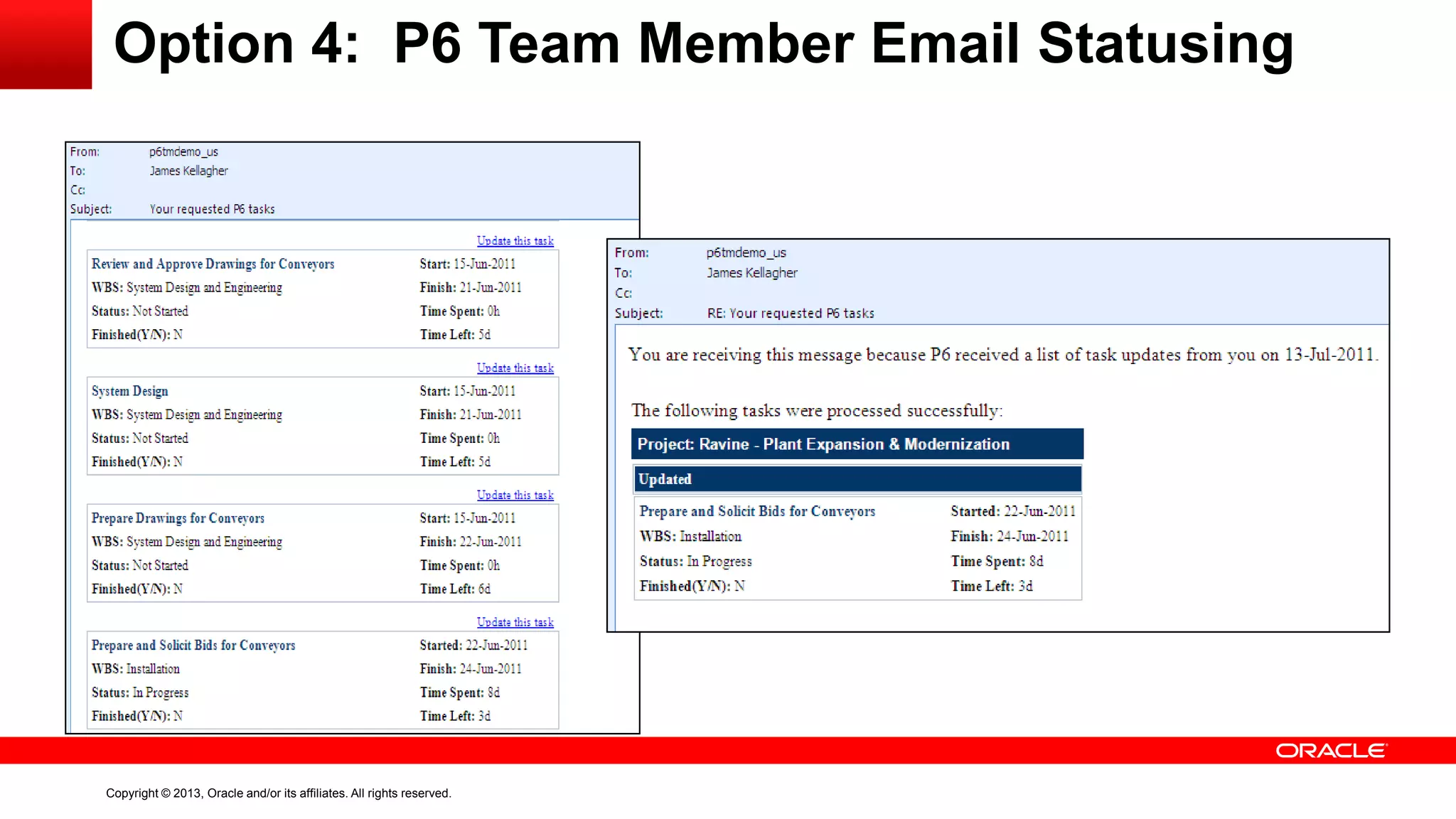
Task: Click 'The following tasks were processed successfully' line
Action: [817, 411]
